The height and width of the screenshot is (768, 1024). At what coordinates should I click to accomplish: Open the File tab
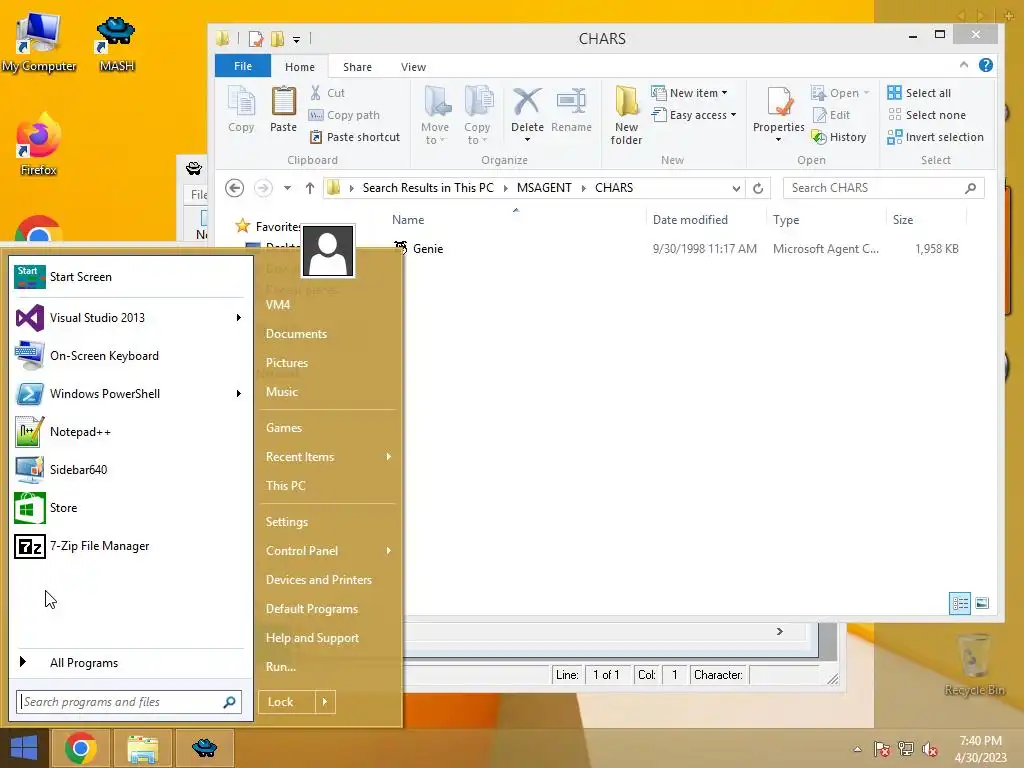[243, 66]
